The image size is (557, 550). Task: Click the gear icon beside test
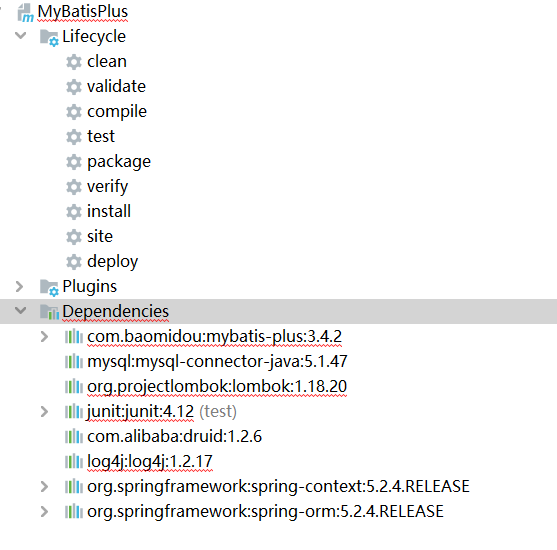tap(74, 137)
